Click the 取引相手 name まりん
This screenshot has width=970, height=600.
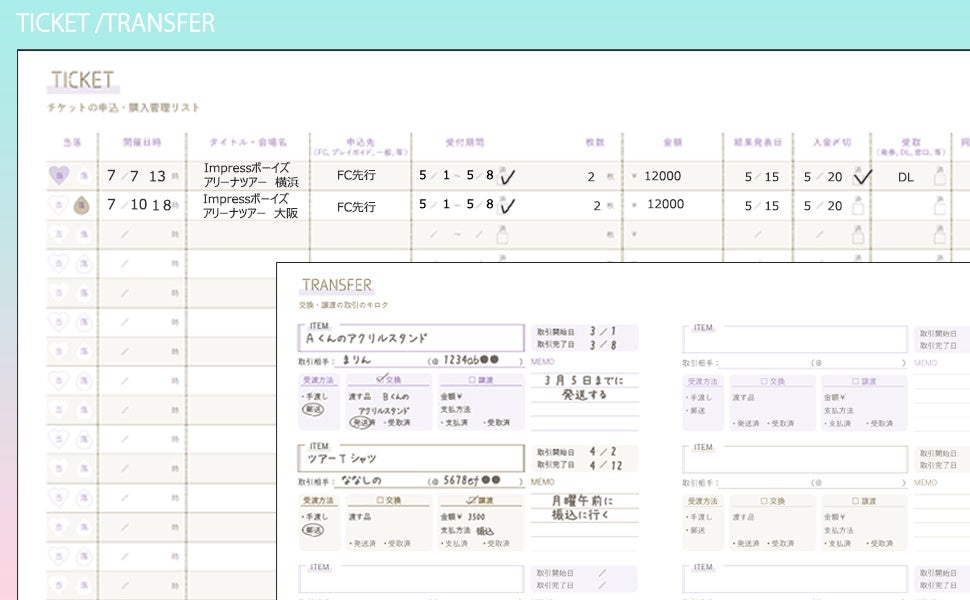tap(356, 359)
